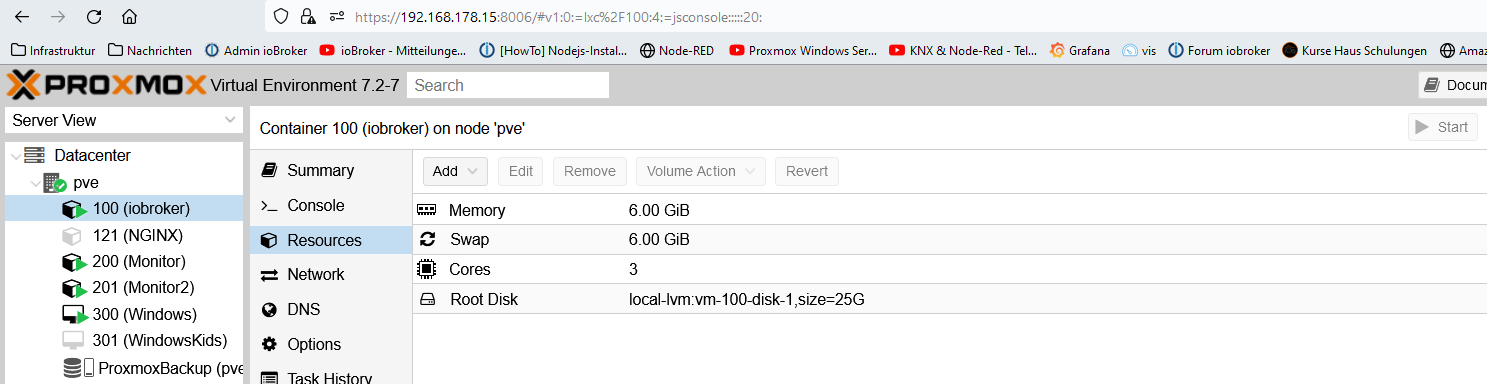Open the browser home page icon

coord(129,17)
